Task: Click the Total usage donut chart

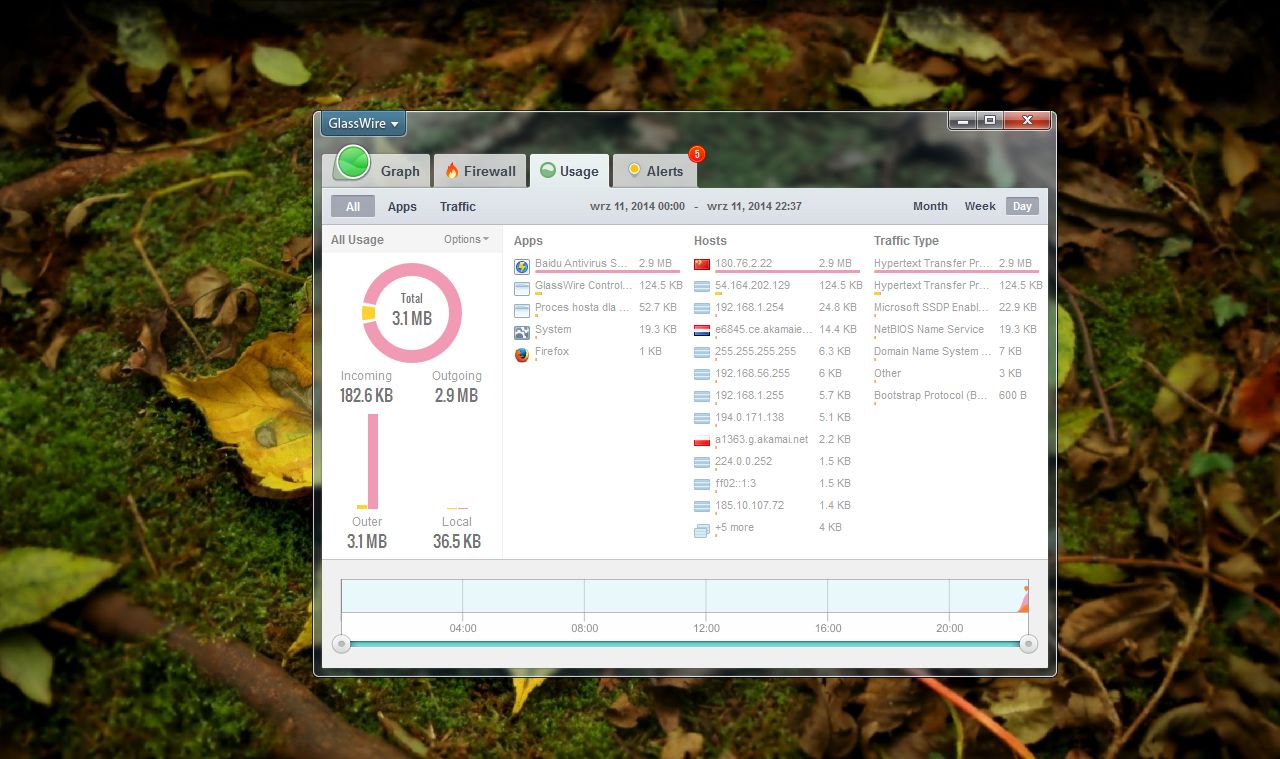Action: coord(411,313)
